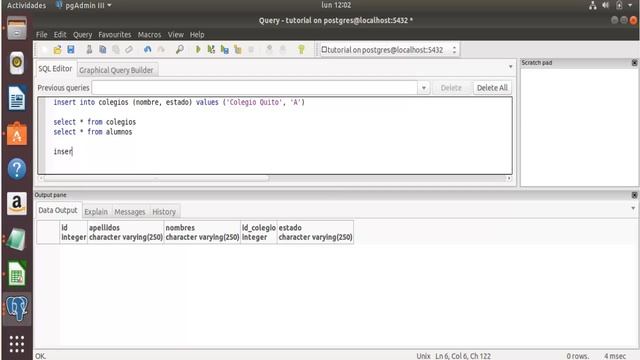Open the Favourites menu

(x=115, y=35)
